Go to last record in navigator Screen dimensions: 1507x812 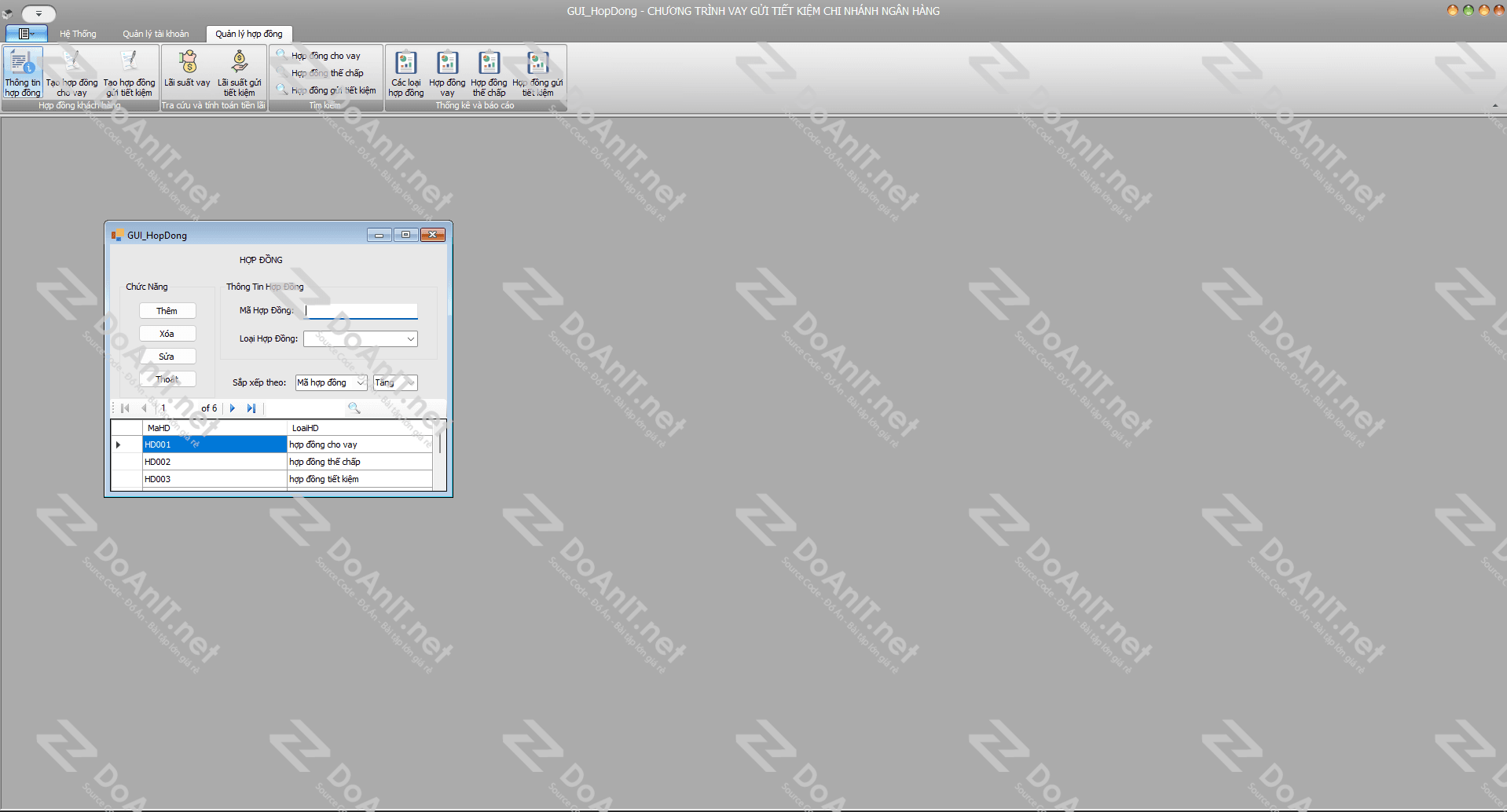[x=251, y=408]
